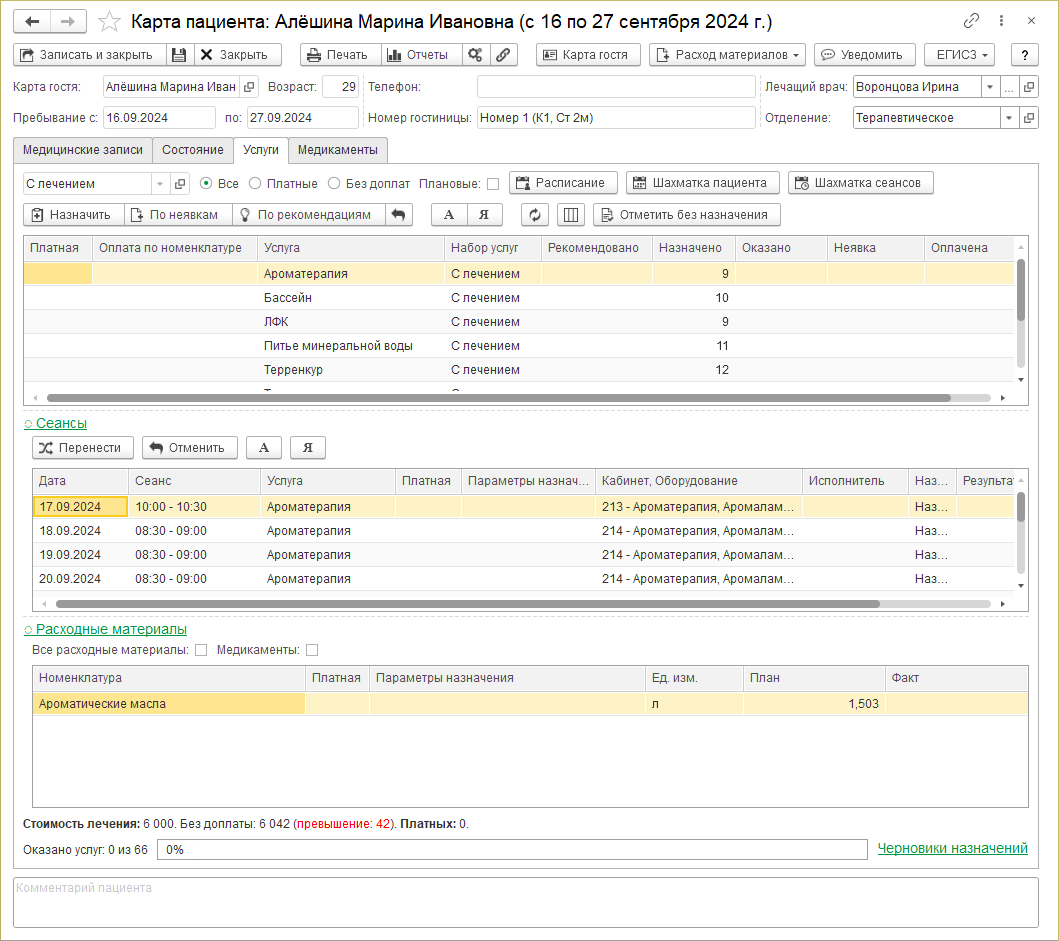The height and width of the screenshot is (941, 1059).
Task: Open the ЕГИСЗ dropdown menu
Action: pos(958,55)
